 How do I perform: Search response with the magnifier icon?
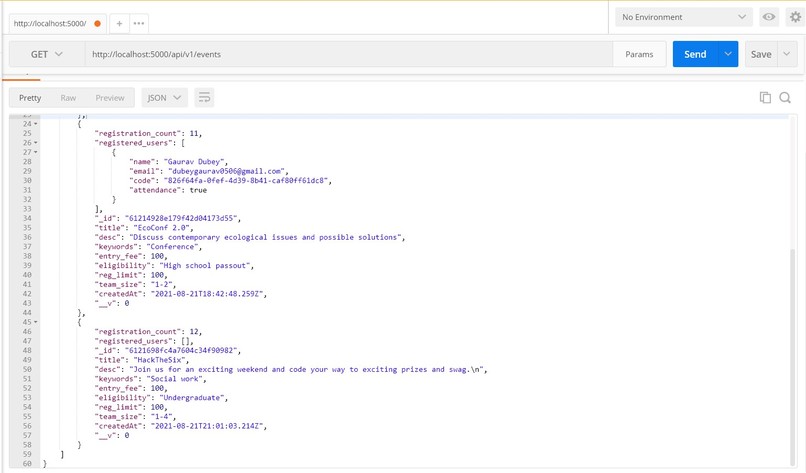[785, 98]
